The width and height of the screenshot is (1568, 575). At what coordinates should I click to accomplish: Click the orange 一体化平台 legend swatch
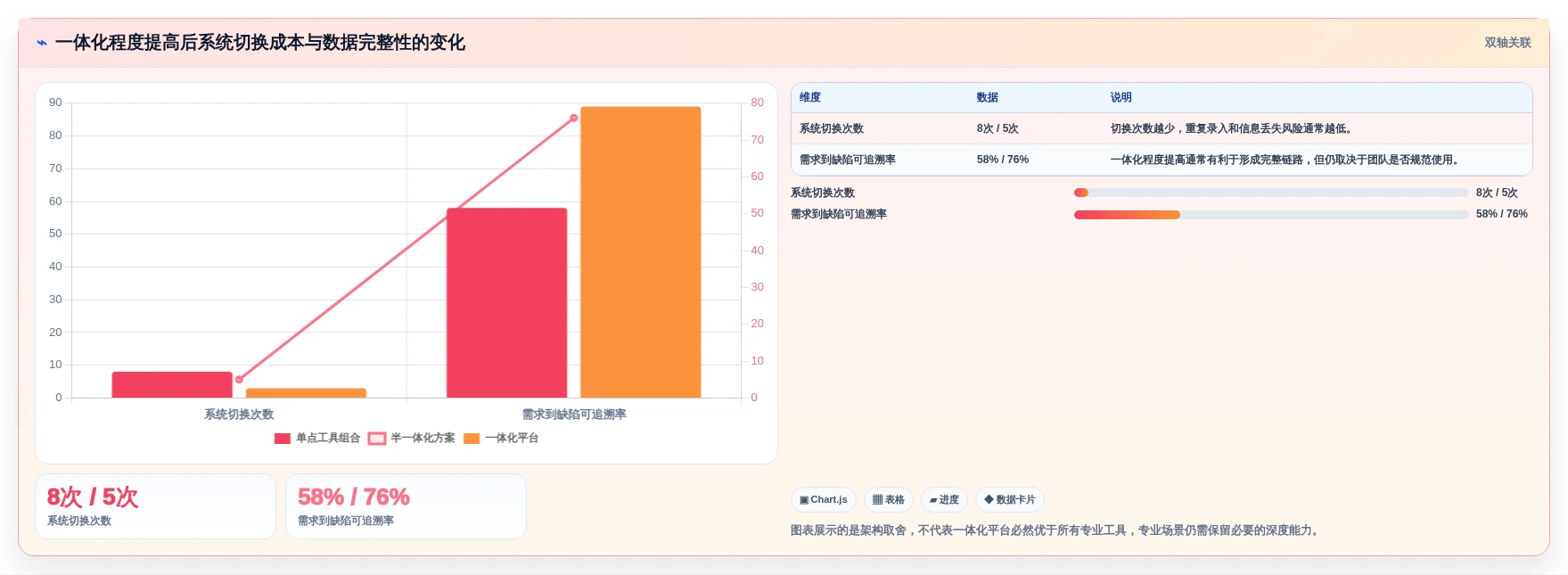(472, 438)
